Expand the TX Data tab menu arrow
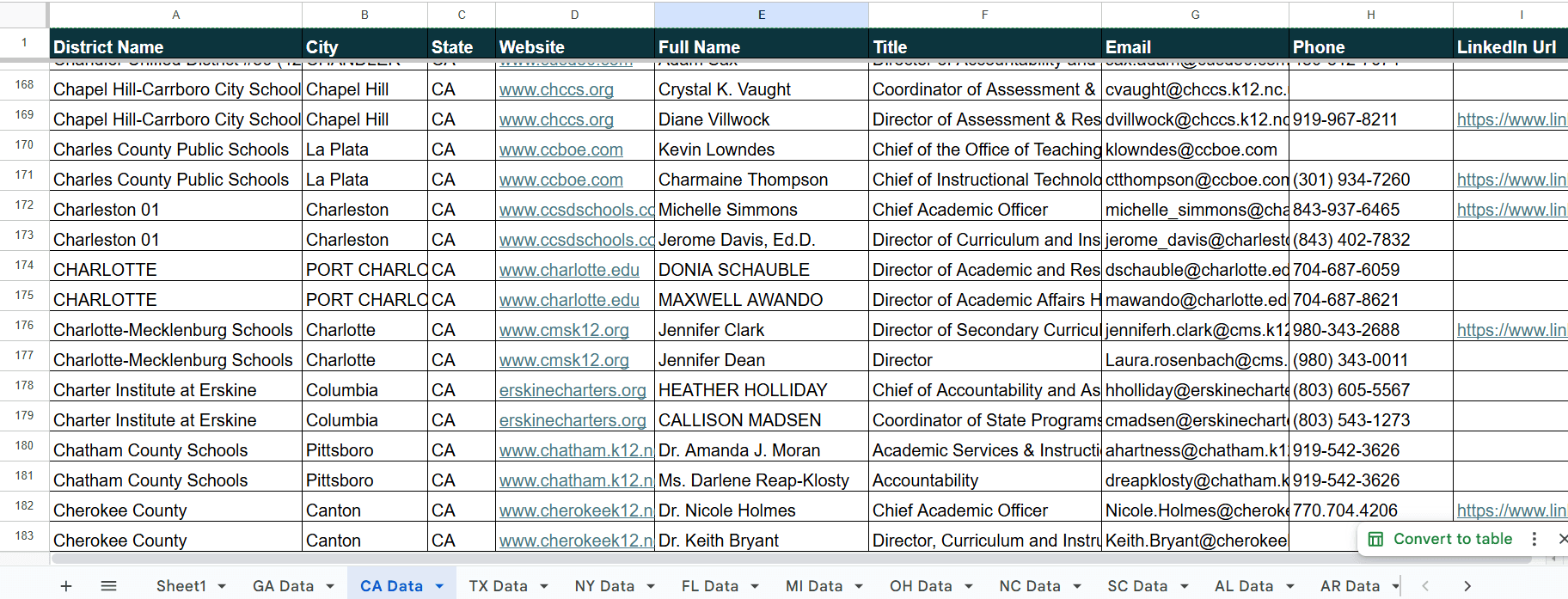This screenshot has width=1568, height=599. point(544,586)
